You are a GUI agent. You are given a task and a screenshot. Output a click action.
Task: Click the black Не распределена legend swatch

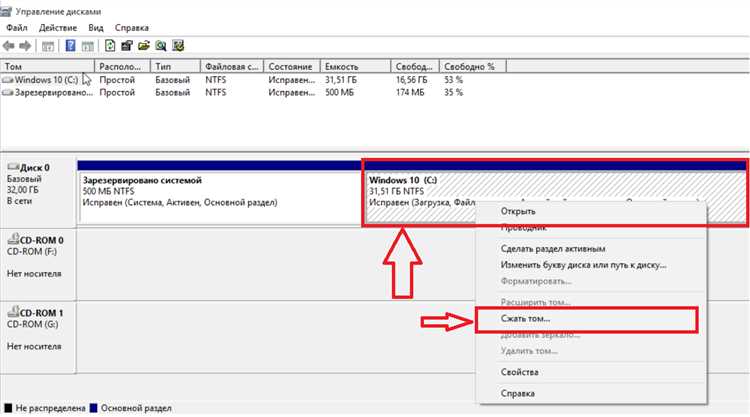pyautogui.click(x=8, y=408)
